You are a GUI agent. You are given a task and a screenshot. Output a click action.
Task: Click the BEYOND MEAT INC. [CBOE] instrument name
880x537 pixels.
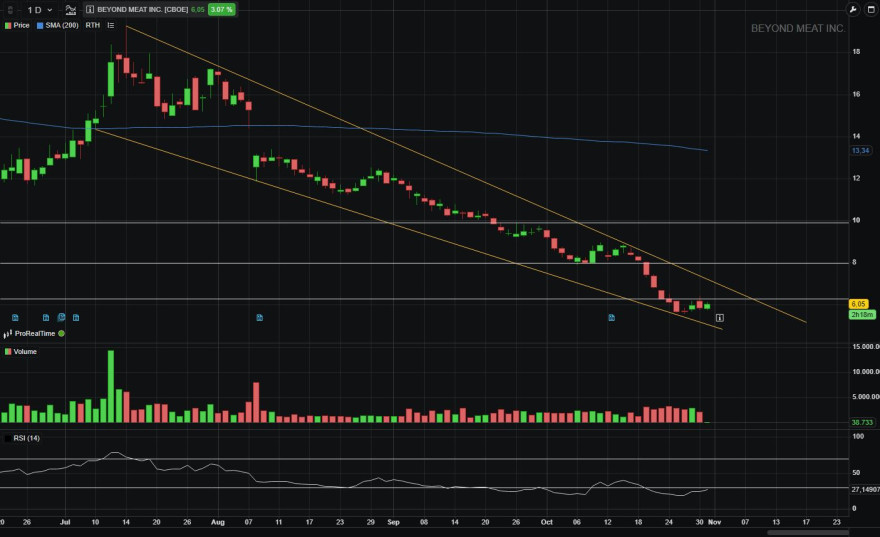point(143,10)
